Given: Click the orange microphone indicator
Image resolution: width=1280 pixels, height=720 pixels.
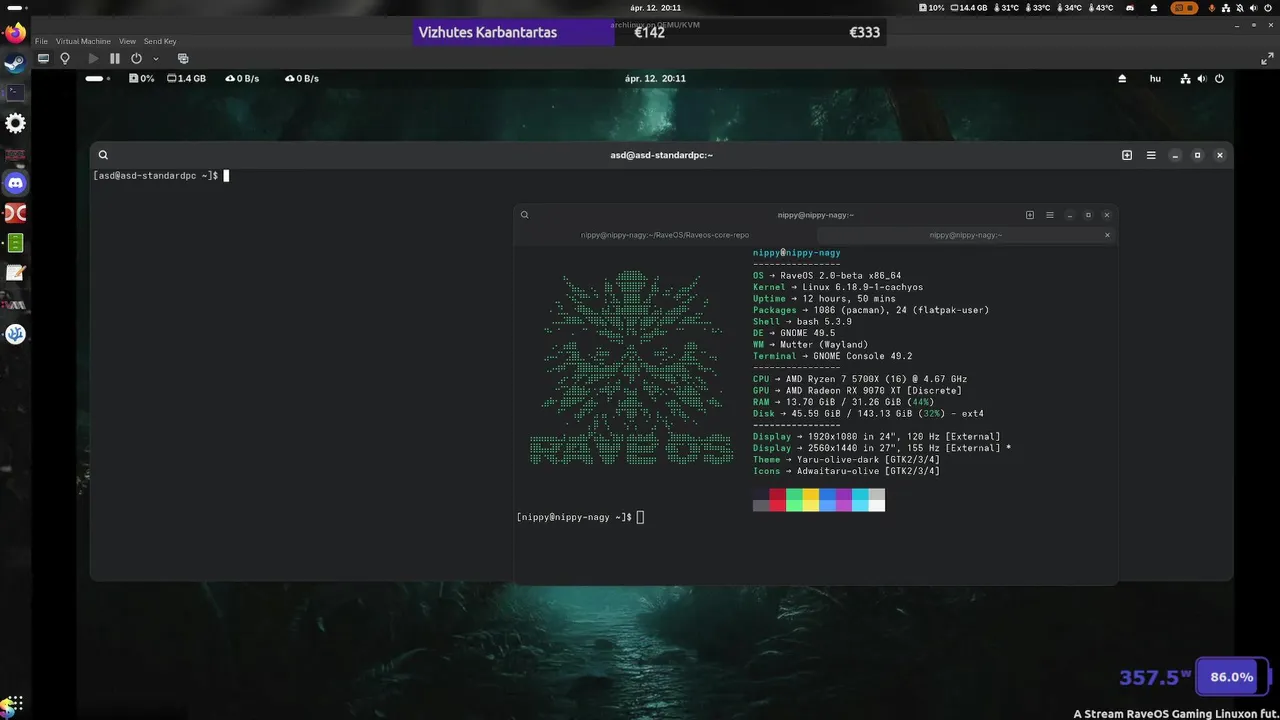Looking at the screenshot, I should click(1213, 8).
